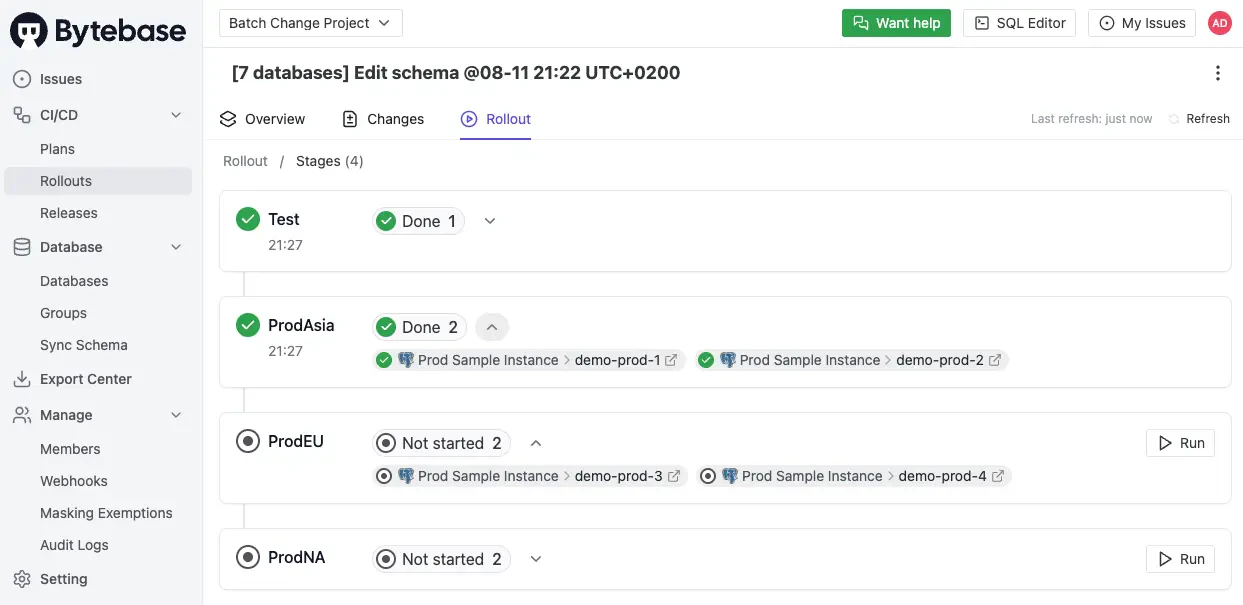Click the Bytebase logo icon
Viewport: 1243px width, 605px height.
(x=29, y=31)
